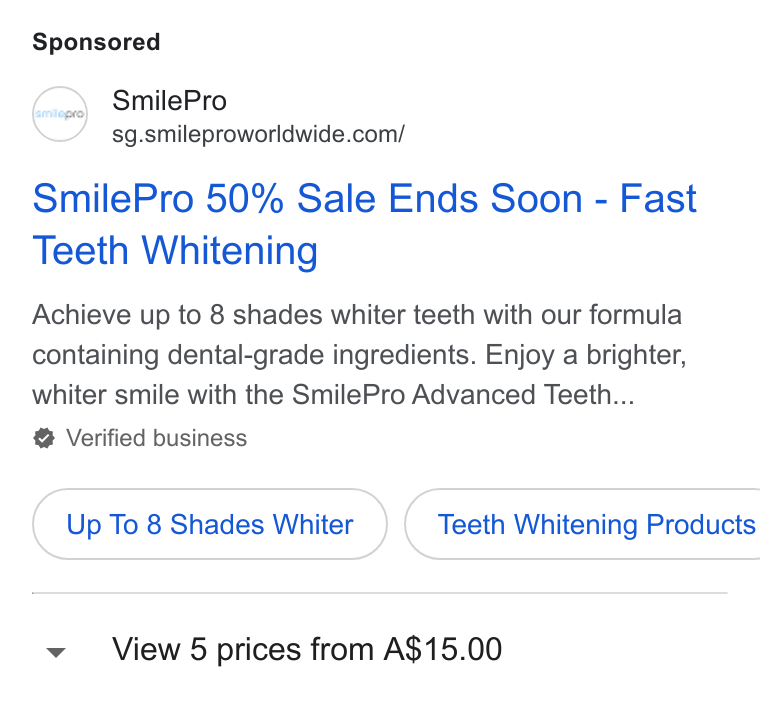
Task: Click the A$15.00 starting price
Action: pos(443,649)
